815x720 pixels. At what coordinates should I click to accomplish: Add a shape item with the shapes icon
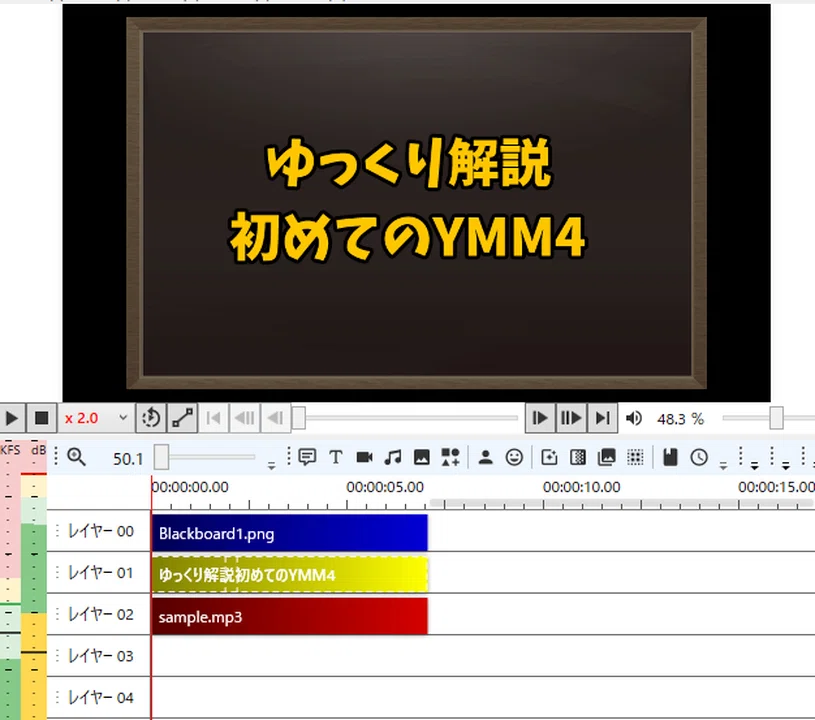click(451, 457)
